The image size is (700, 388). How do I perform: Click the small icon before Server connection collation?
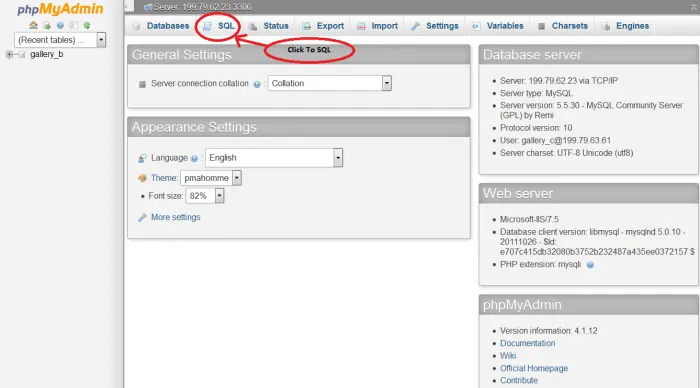pos(142,84)
